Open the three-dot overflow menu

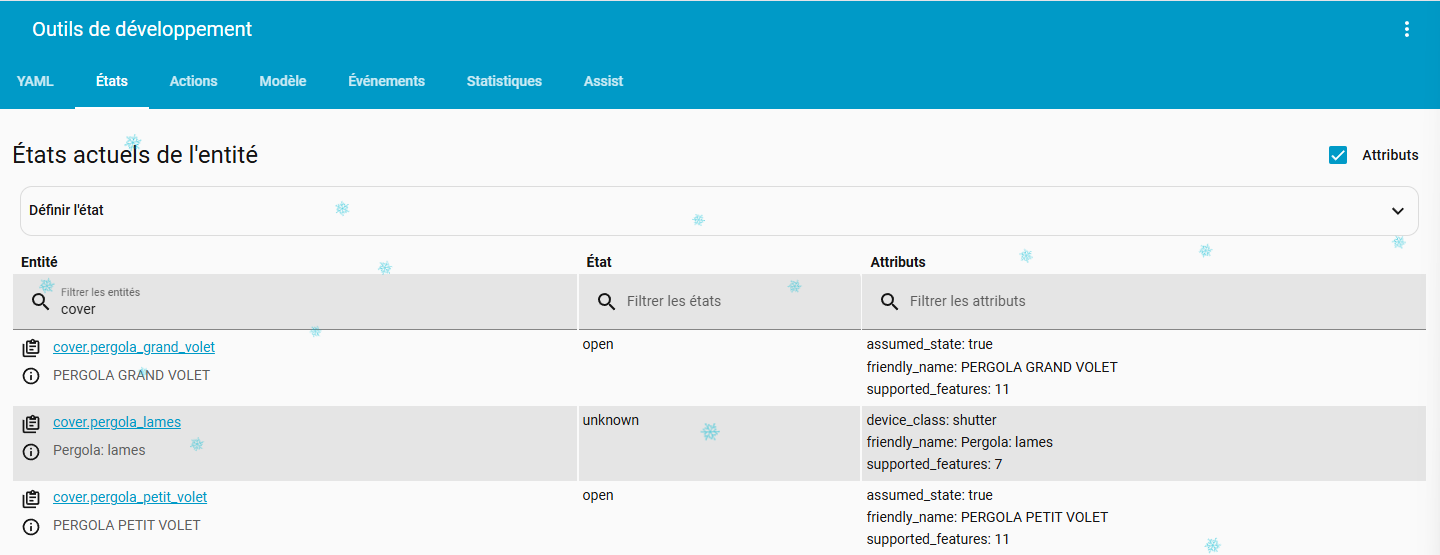coord(1406,29)
